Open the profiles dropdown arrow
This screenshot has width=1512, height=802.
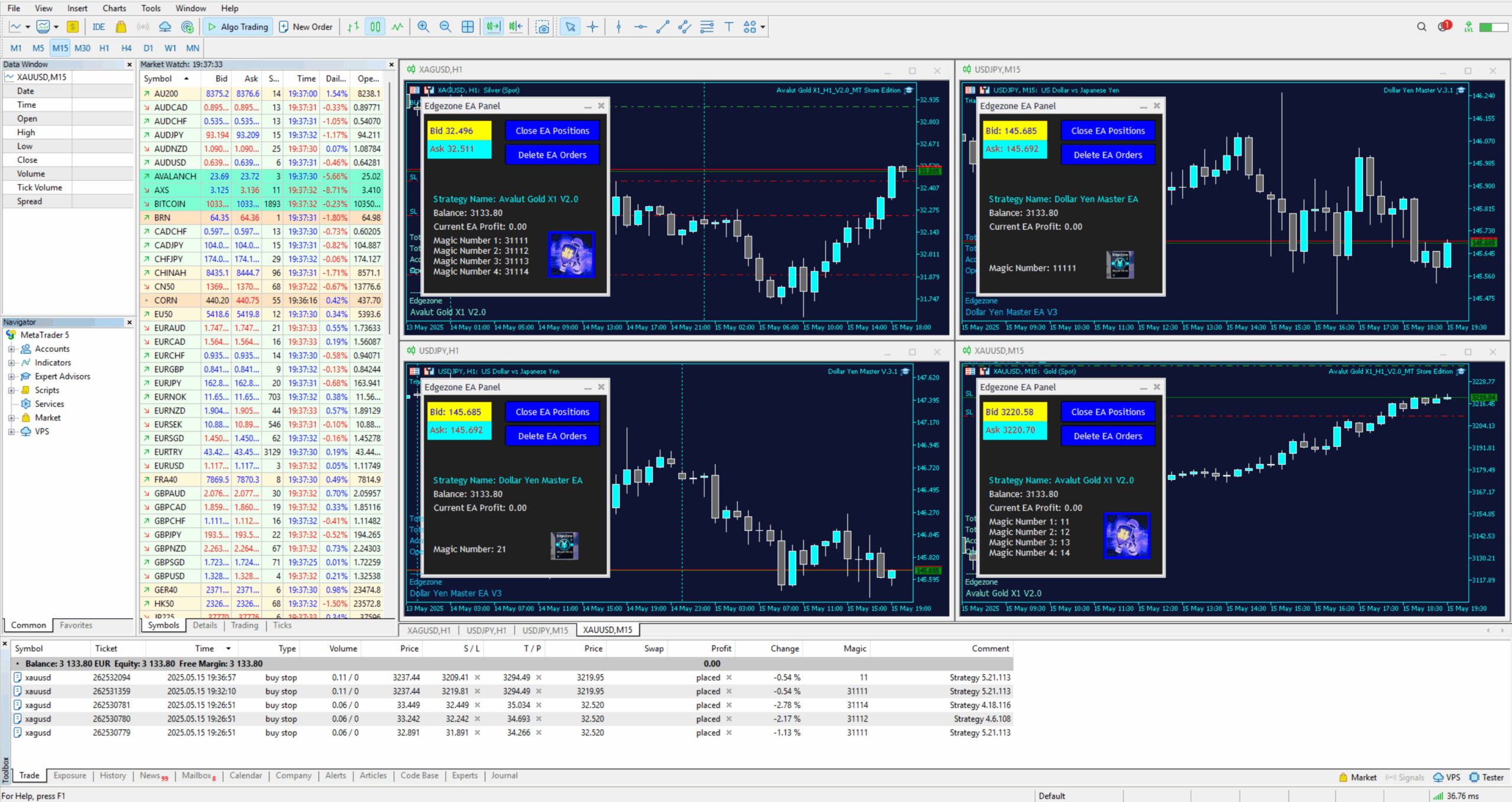click(x=56, y=27)
